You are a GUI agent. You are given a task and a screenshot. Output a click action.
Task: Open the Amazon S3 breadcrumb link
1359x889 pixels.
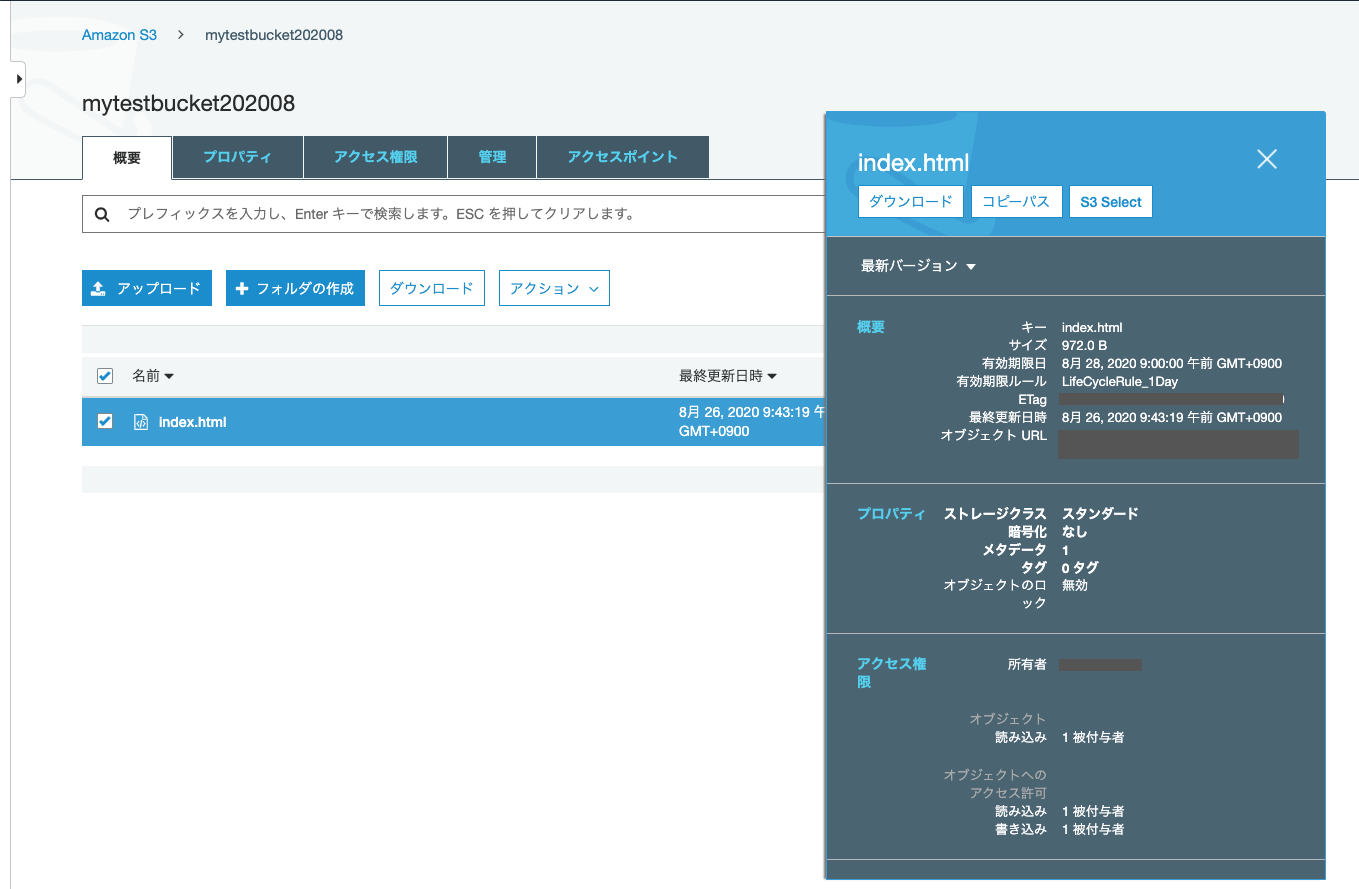pyautogui.click(x=119, y=34)
